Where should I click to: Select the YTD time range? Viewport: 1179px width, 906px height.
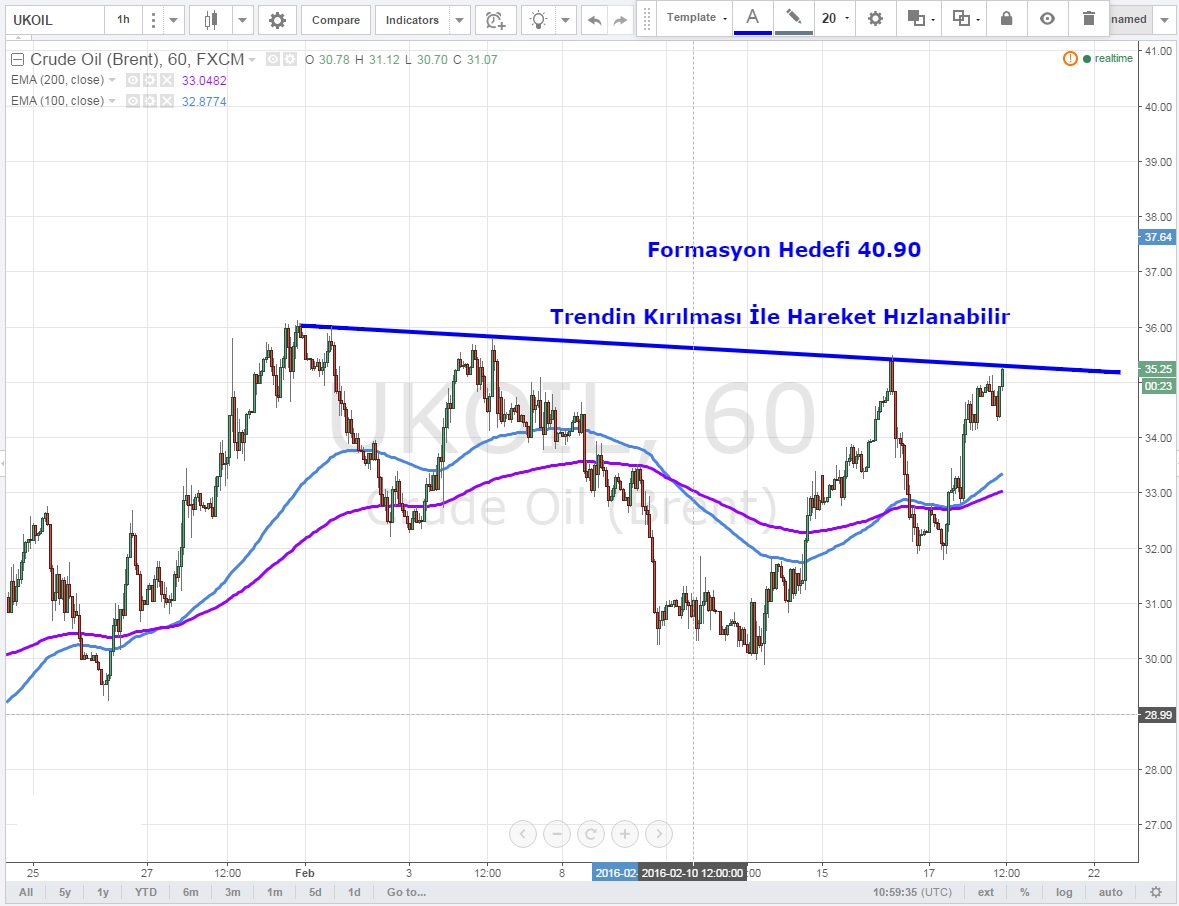145,892
